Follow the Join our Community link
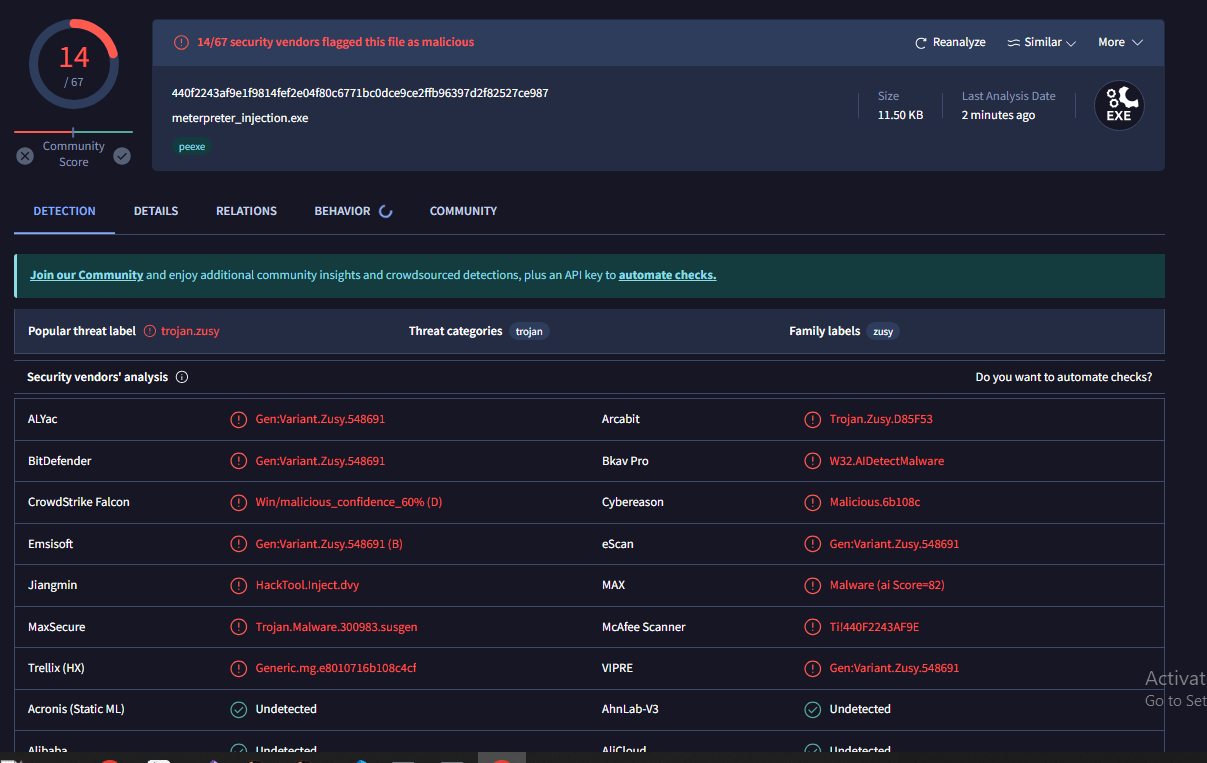1207x763 pixels. pyautogui.click(x=86, y=275)
